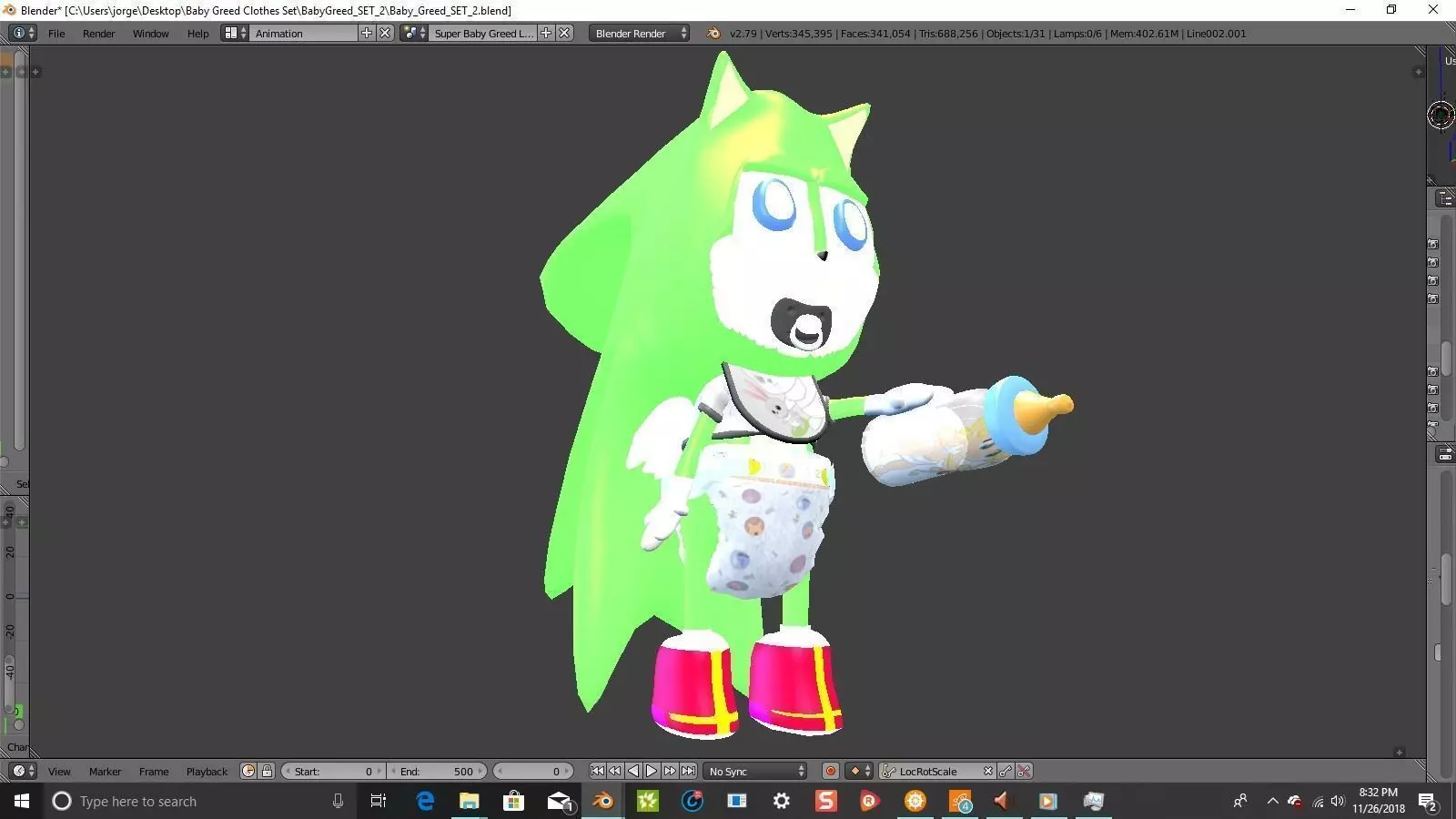
Task: Open the Outliner editor type selector
Action: (x=1445, y=198)
